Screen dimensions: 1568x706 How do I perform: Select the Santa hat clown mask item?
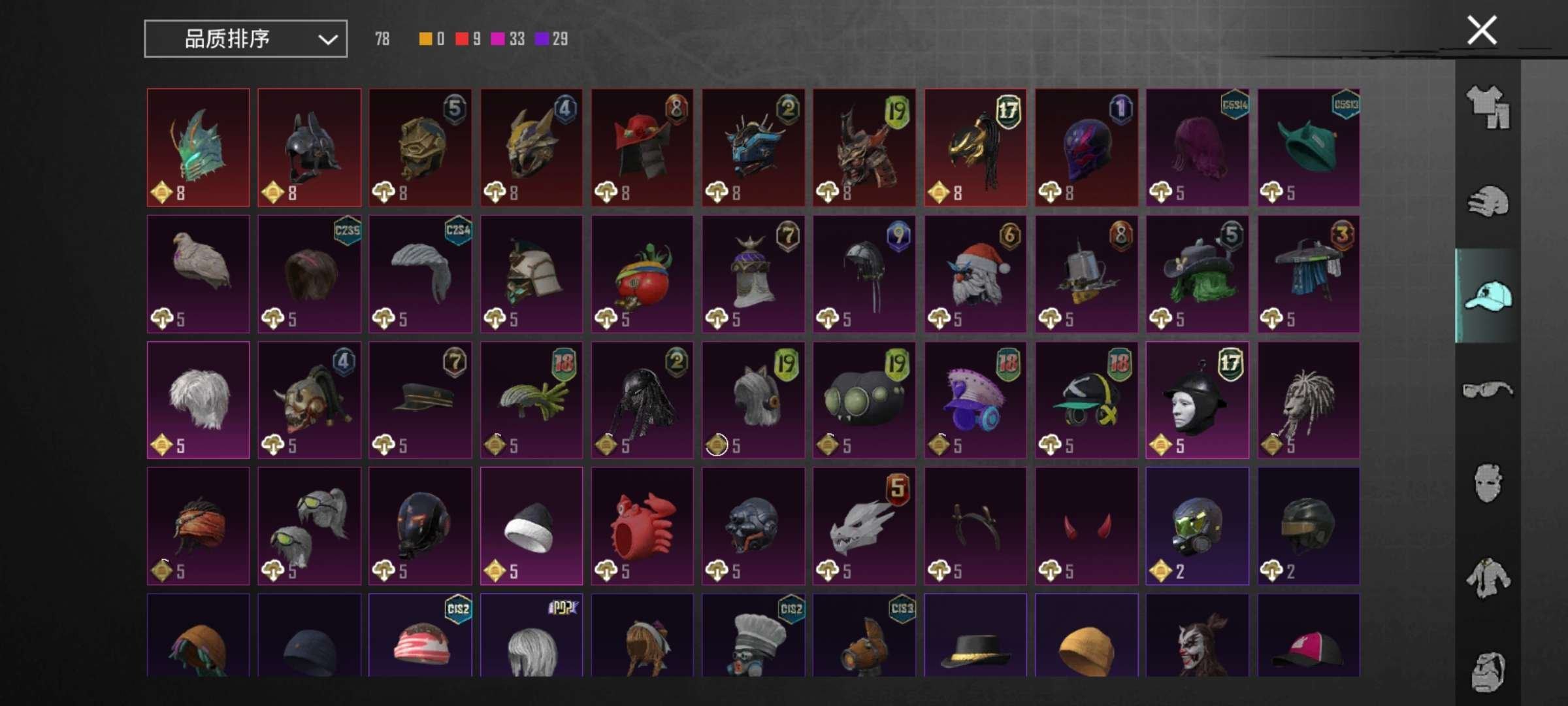(x=975, y=274)
